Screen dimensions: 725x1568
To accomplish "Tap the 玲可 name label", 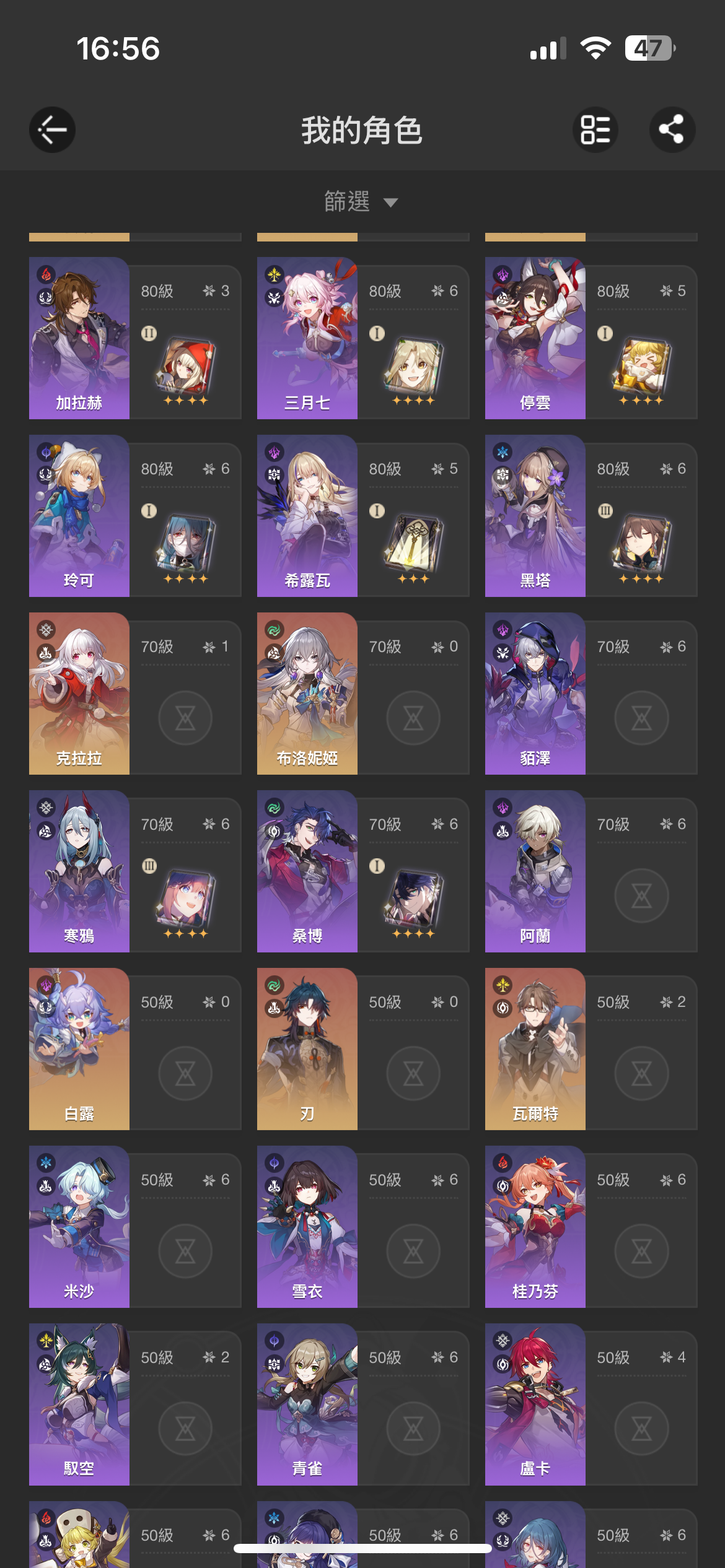I will 79,580.
